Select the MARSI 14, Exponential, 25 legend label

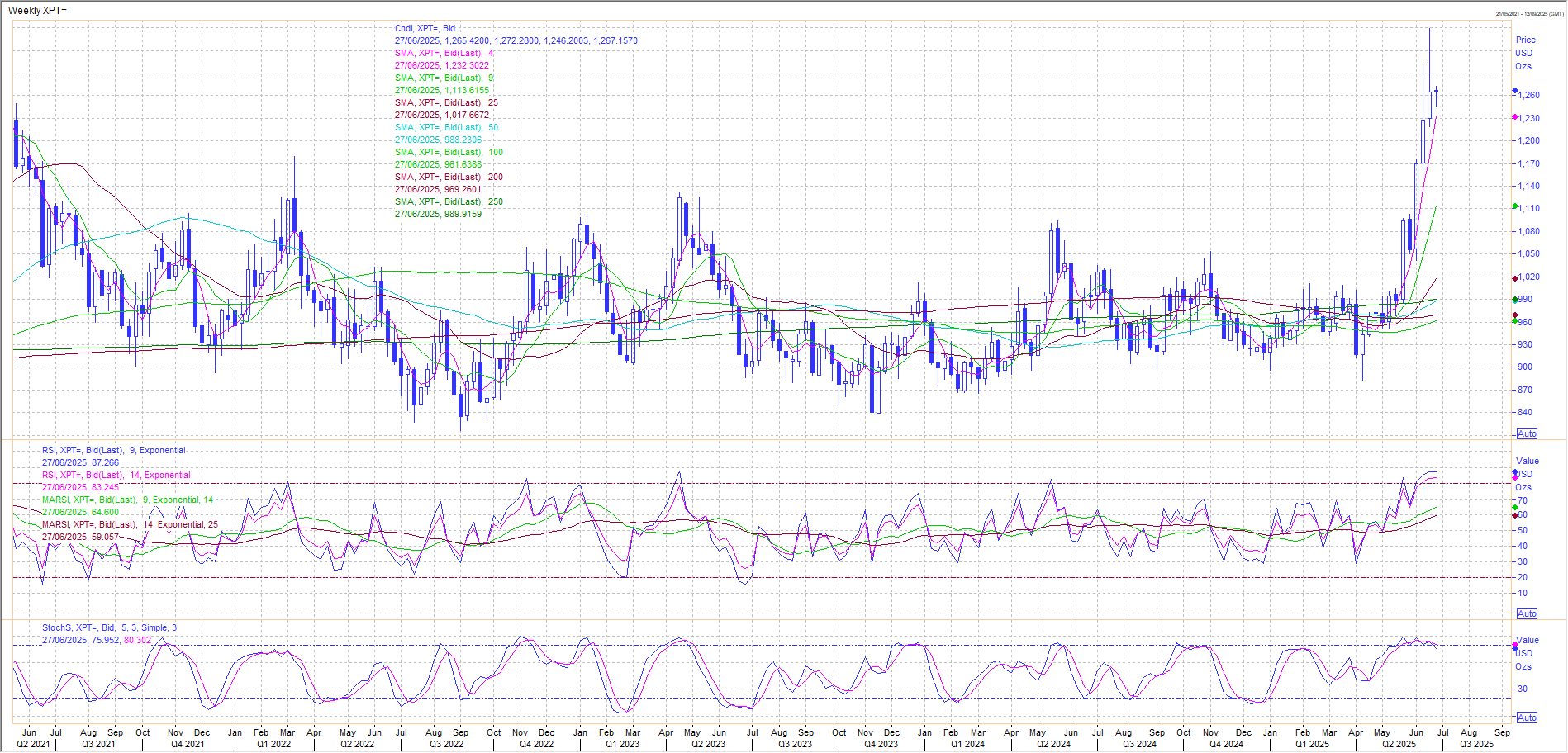click(x=131, y=524)
